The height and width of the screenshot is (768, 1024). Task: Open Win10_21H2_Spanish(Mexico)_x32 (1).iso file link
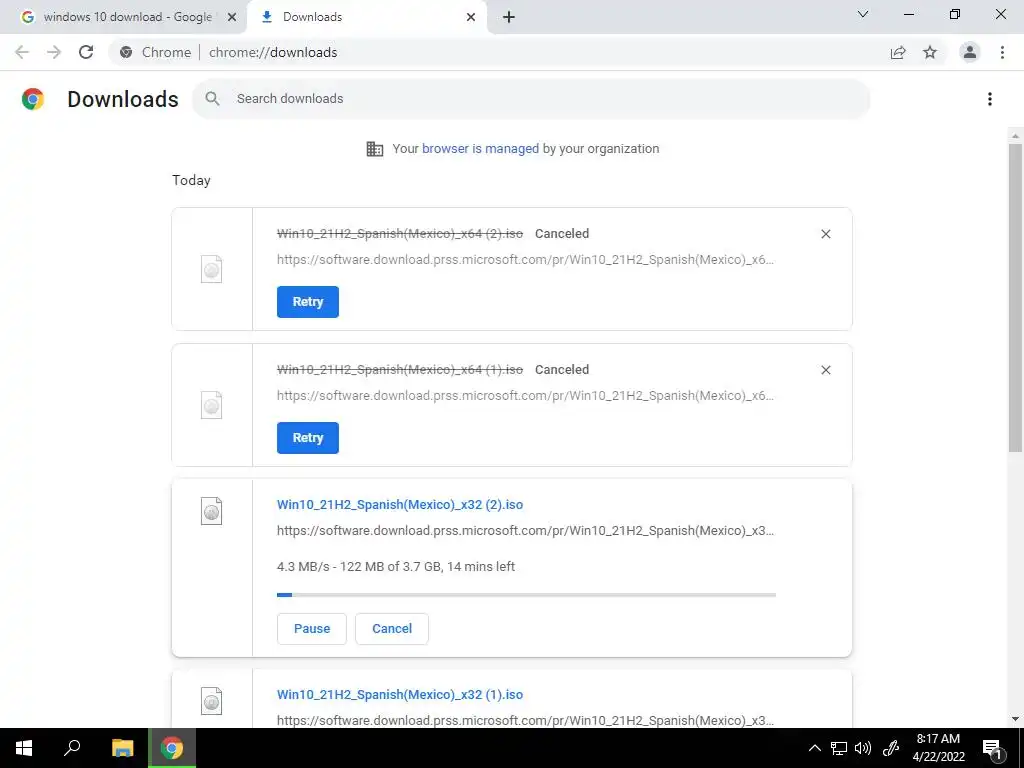(x=400, y=695)
